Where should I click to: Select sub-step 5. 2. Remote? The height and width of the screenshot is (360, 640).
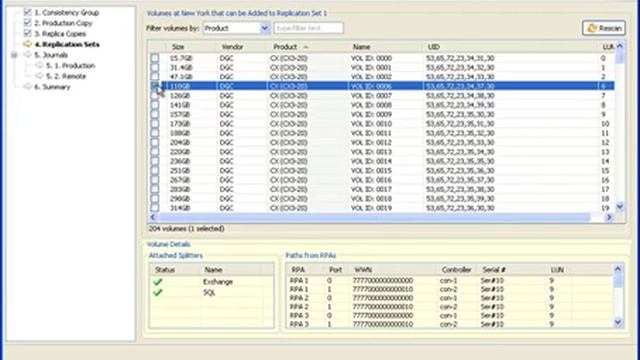point(66,76)
